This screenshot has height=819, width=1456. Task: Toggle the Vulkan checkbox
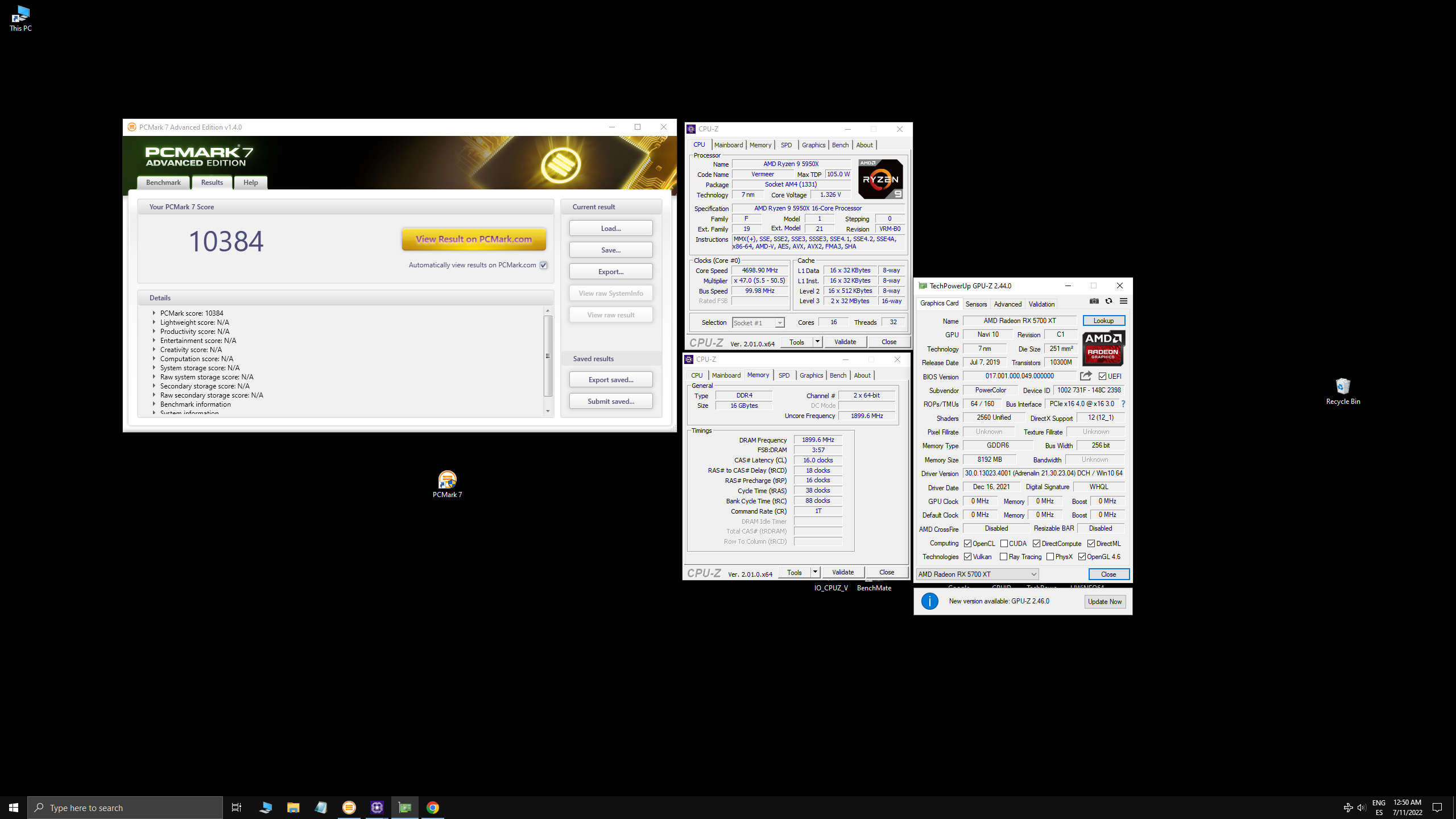967,557
